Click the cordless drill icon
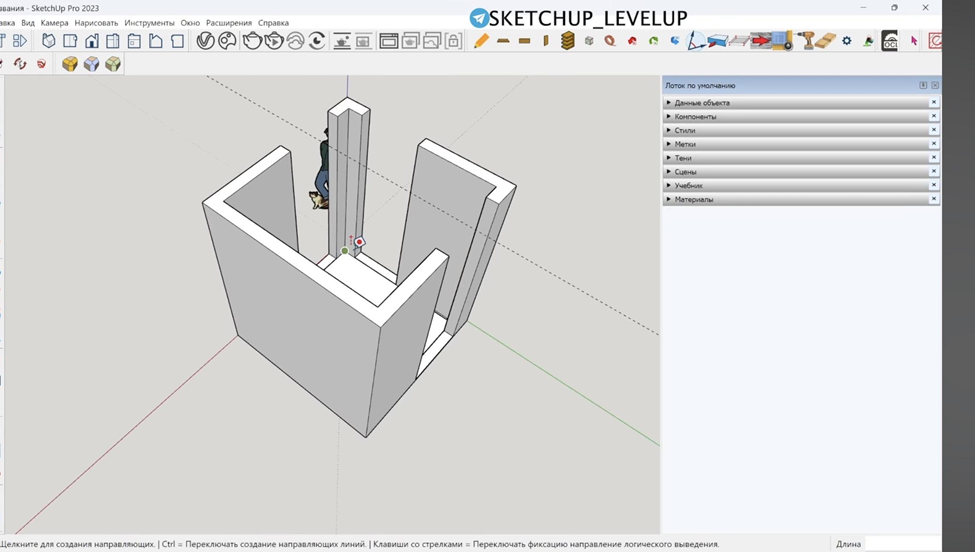 [x=807, y=41]
